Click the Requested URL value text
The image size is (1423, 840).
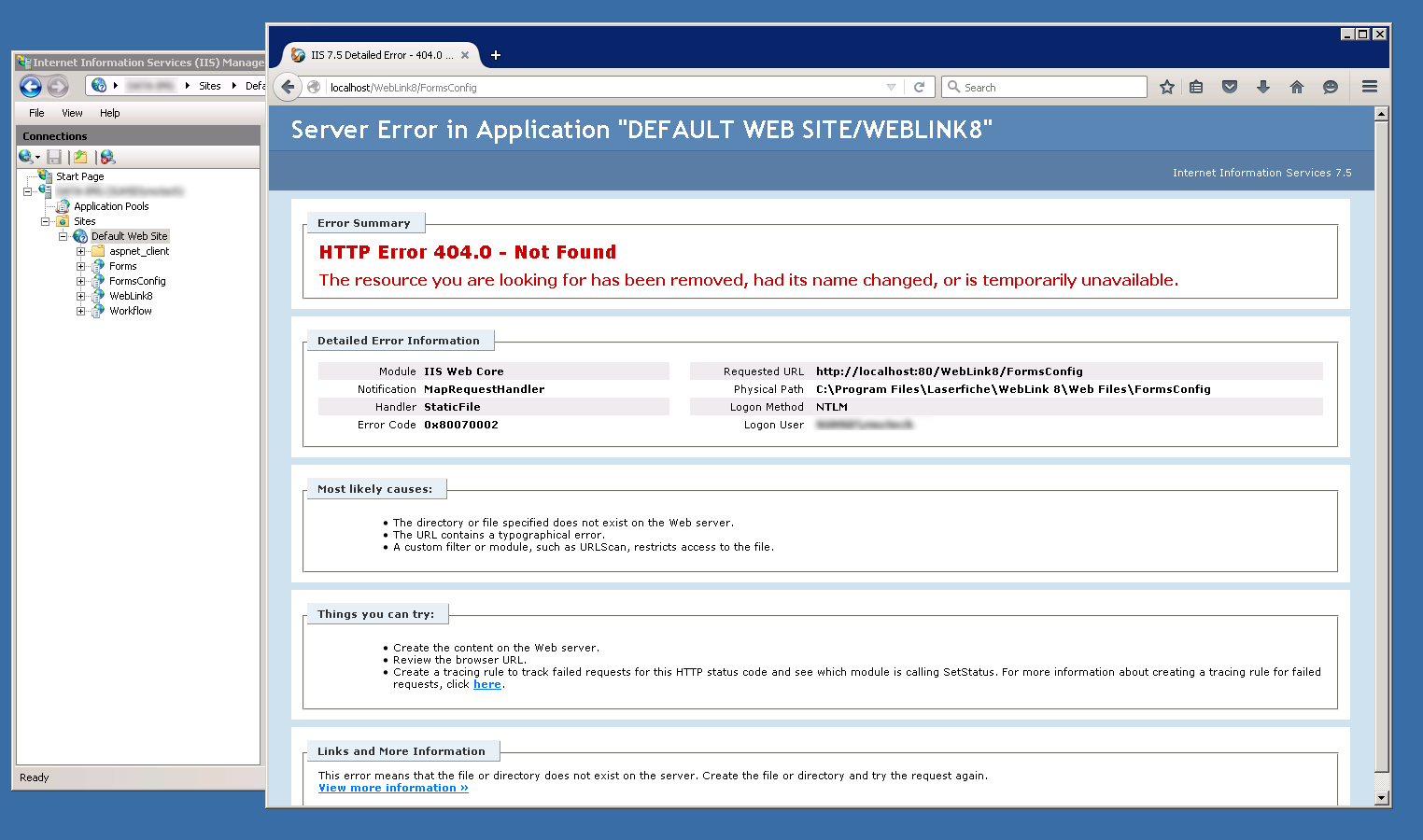[949, 371]
